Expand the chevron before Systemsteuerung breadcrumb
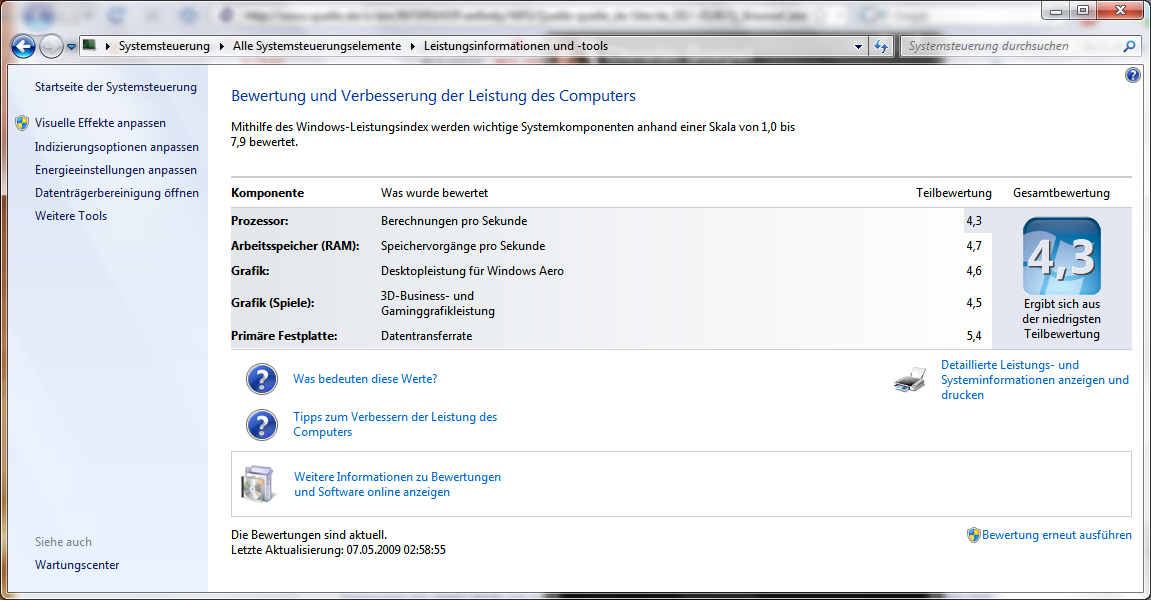 tap(108, 46)
